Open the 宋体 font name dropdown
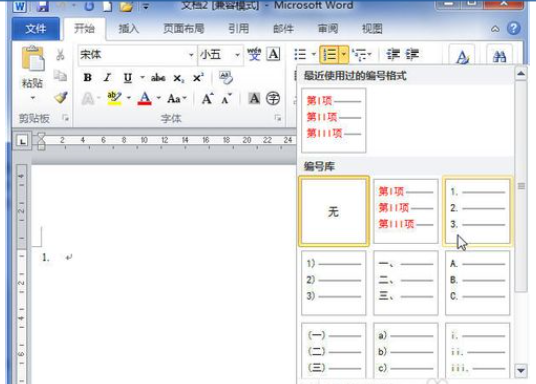 point(191,55)
